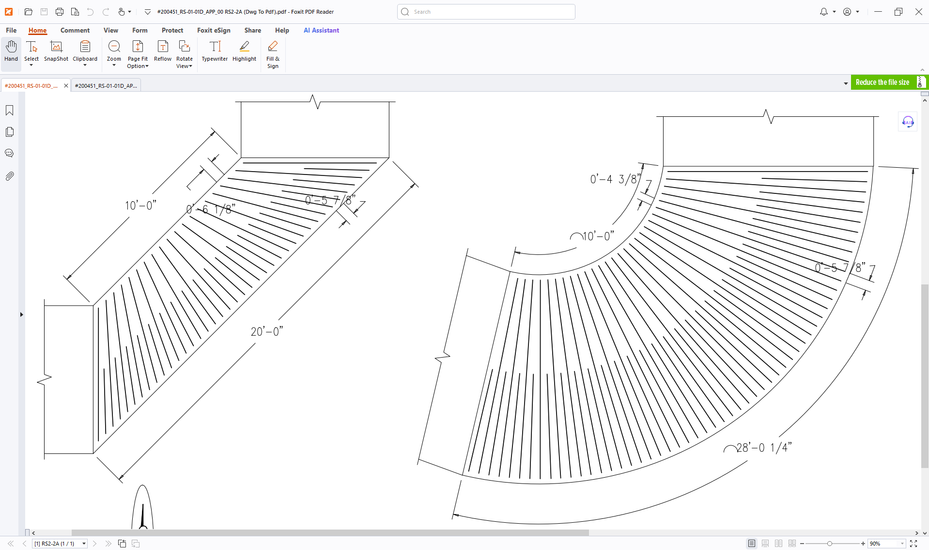Switch to the Protect ribbon tab

pos(172,30)
